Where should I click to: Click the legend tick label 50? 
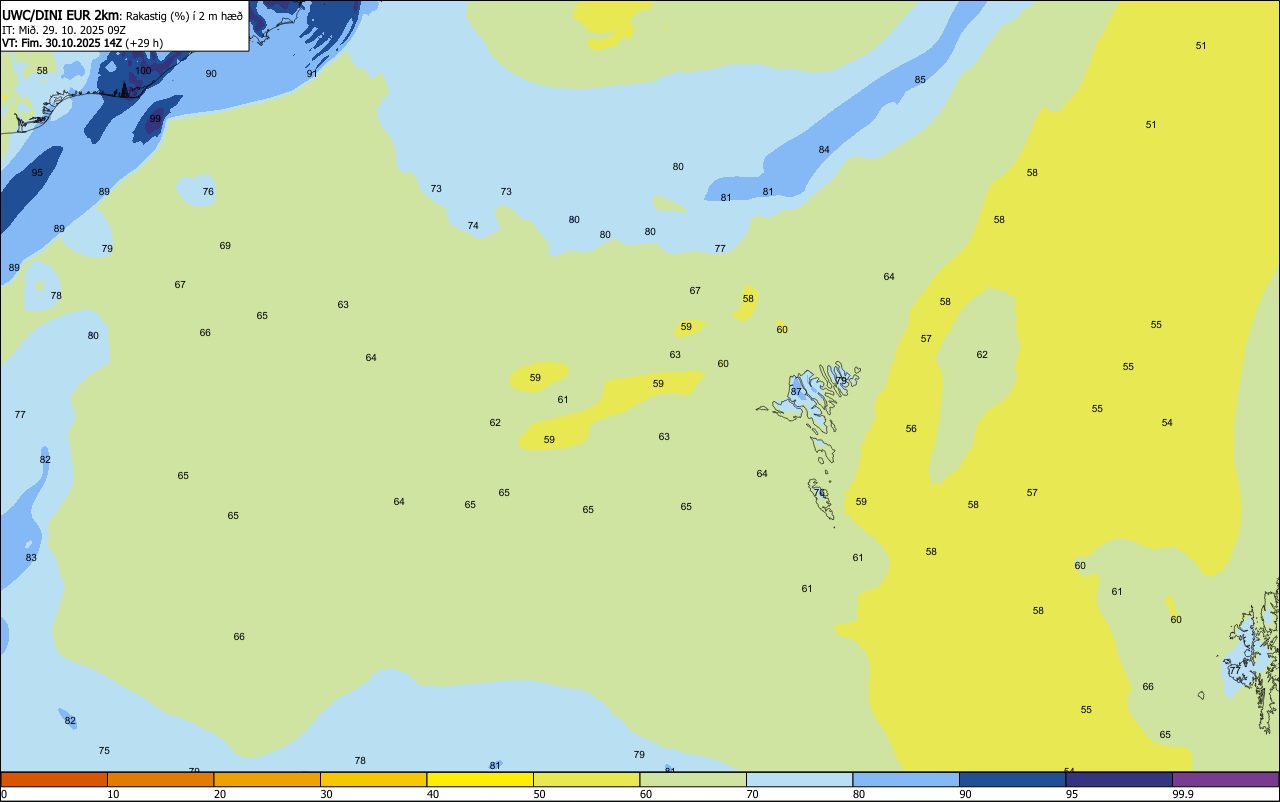(x=539, y=794)
